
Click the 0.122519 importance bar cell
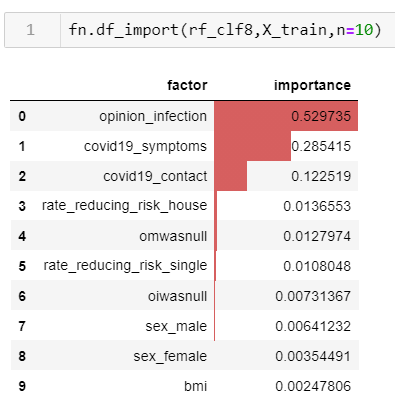286,176
